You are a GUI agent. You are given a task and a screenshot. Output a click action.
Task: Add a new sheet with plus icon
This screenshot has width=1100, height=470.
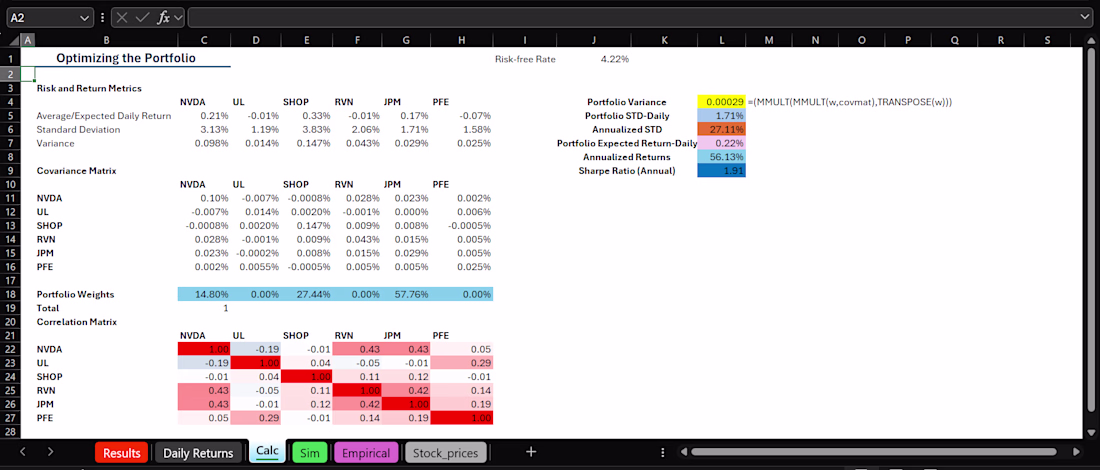click(x=531, y=452)
